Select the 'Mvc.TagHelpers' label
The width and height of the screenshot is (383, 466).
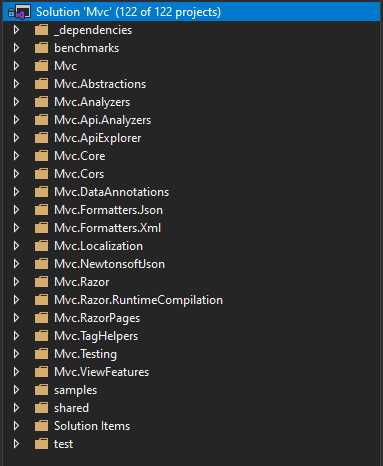pos(96,336)
